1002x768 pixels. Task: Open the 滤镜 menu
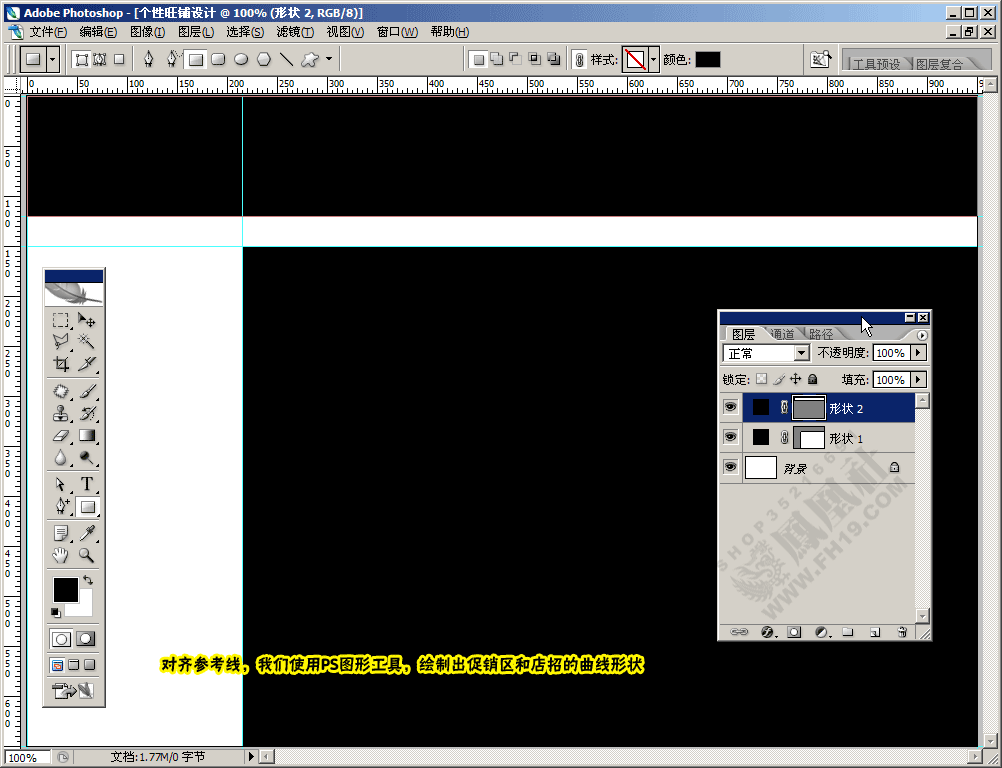point(295,31)
